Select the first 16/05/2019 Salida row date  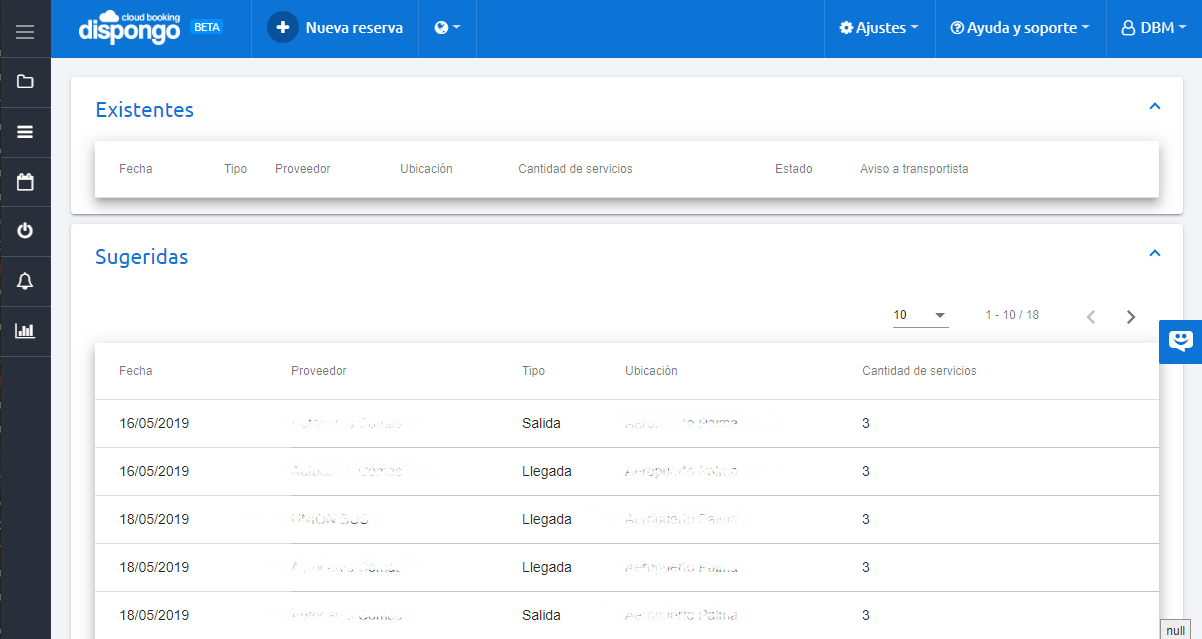[154, 423]
